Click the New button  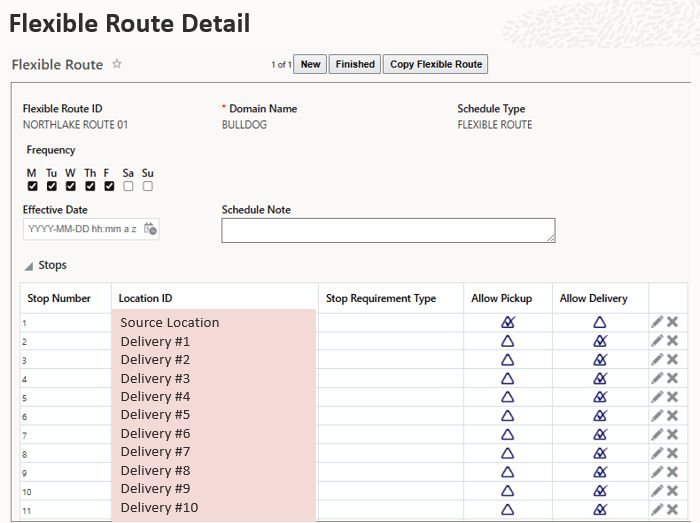310,64
